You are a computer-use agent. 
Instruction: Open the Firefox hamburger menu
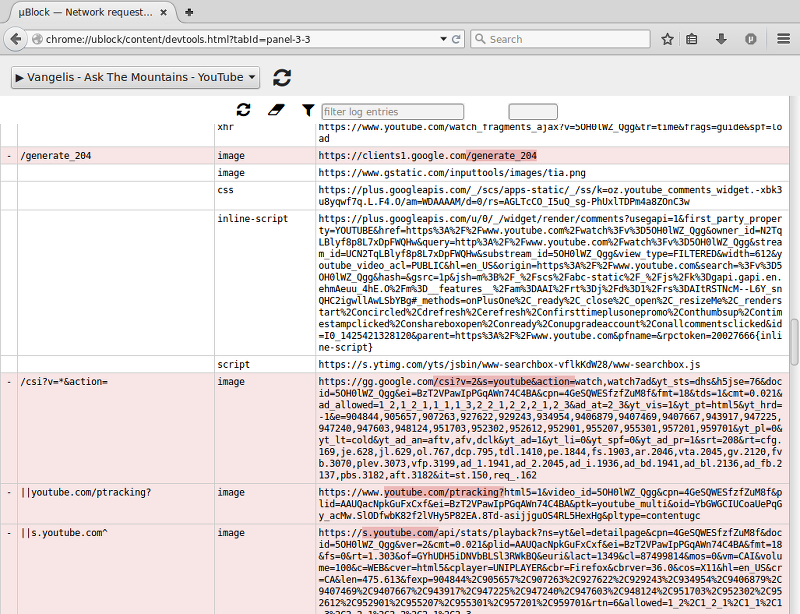(783, 39)
